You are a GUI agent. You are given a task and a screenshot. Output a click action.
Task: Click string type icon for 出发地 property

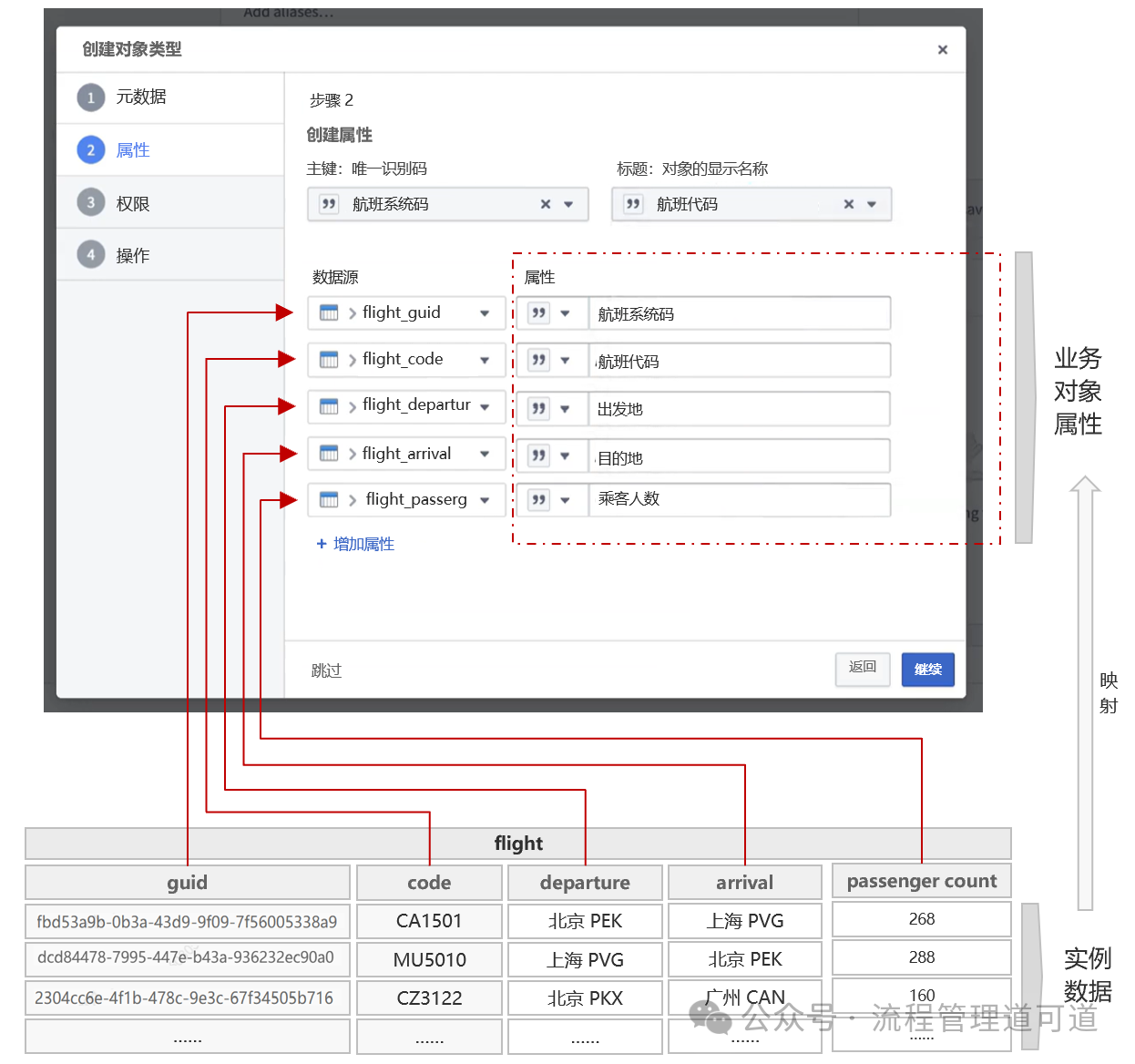(539, 408)
